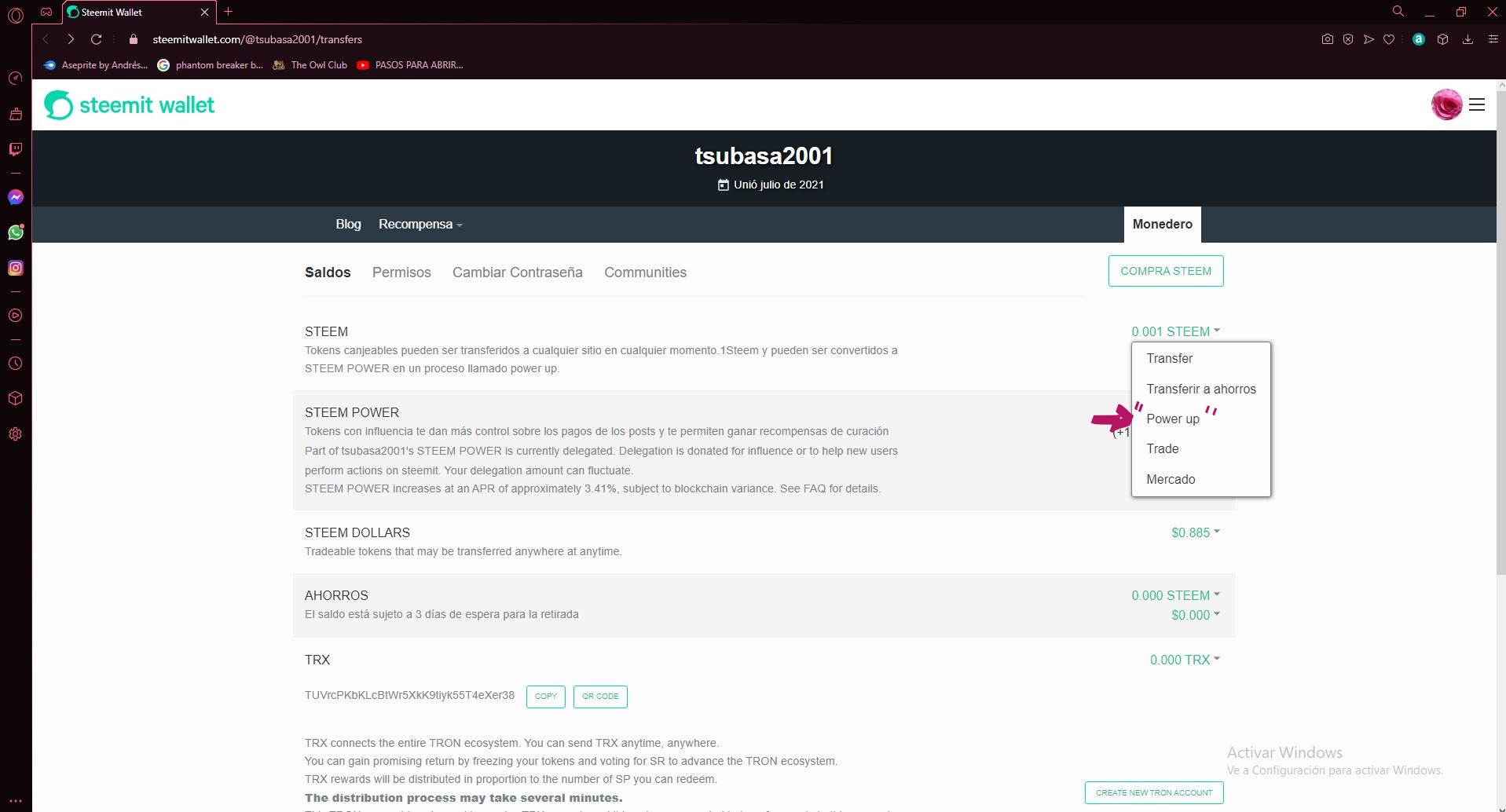Screen dimensions: 1506x812
Task: Copy the TRX address with COPY button
Action: (546, 697)
